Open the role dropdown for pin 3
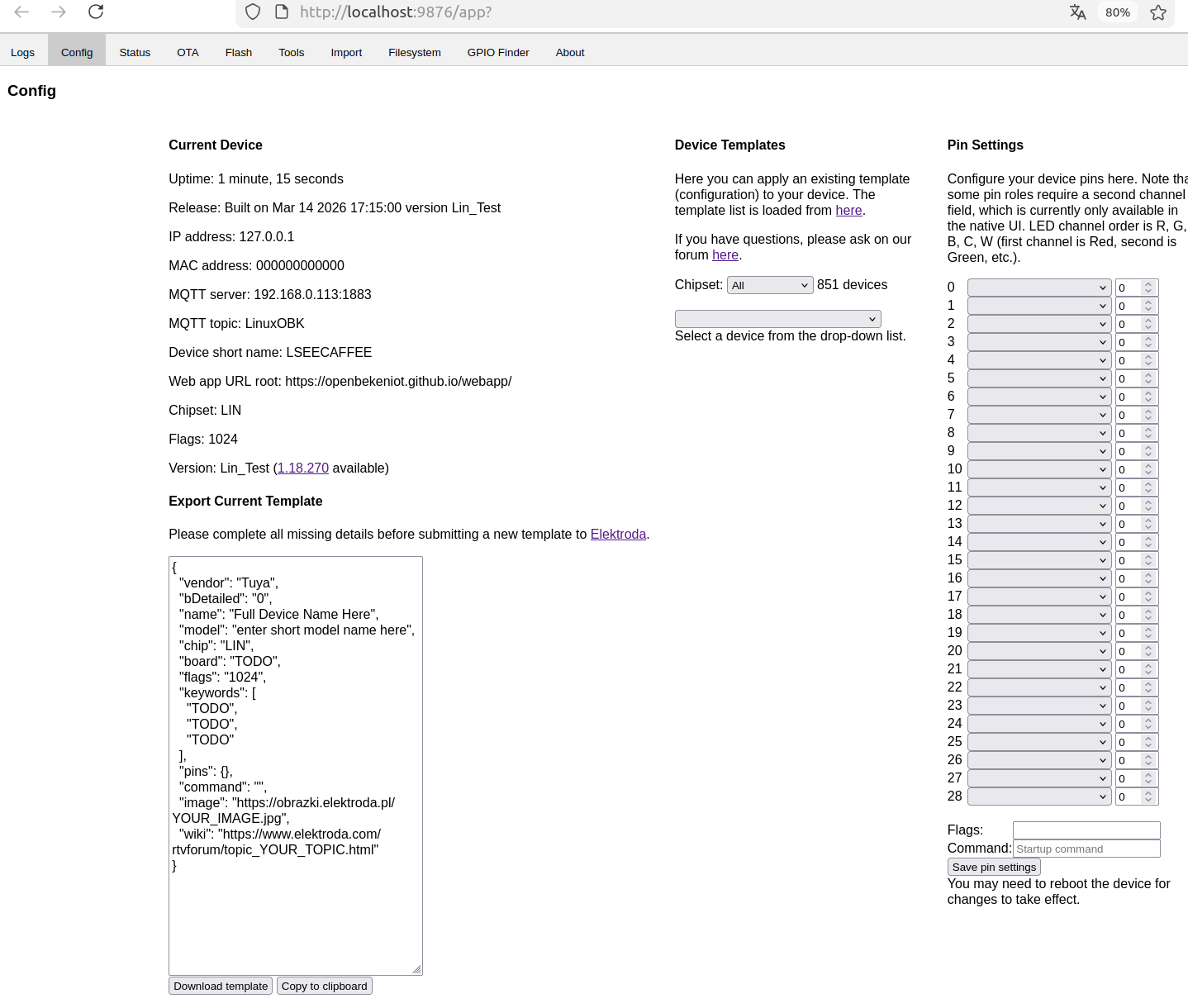The width and height of the screenshot is (1188, 1008). [1038, 341]
